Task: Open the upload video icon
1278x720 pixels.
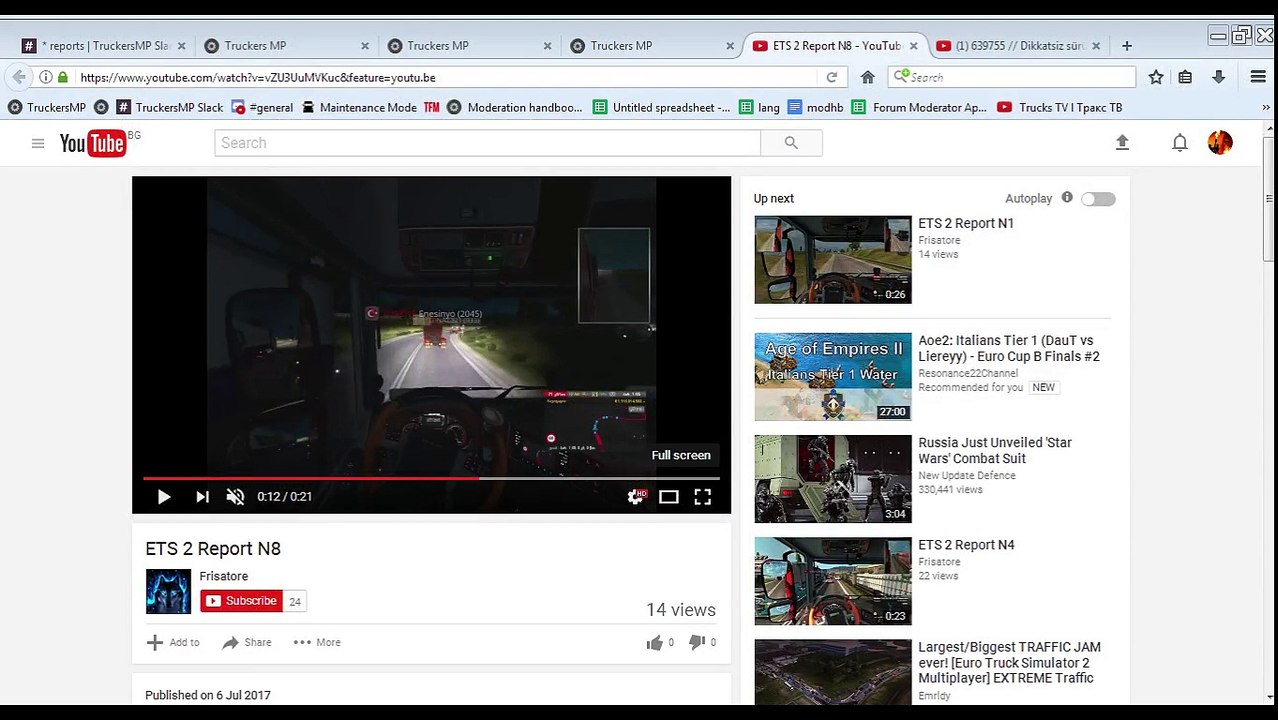Action: (1122, 143)
